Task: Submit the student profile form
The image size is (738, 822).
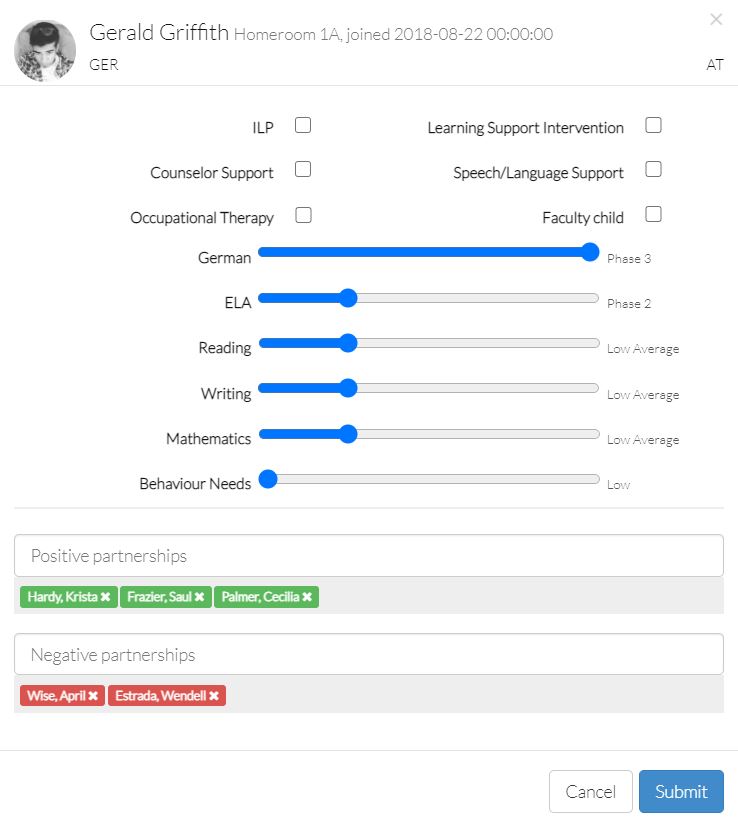Action: tap(681, 791)
